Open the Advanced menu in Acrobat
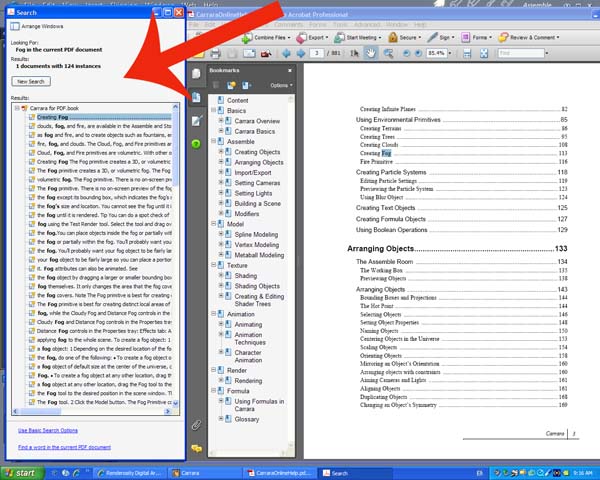The height and width of the screenshot is (480, 600). click(x=367, y=25)
